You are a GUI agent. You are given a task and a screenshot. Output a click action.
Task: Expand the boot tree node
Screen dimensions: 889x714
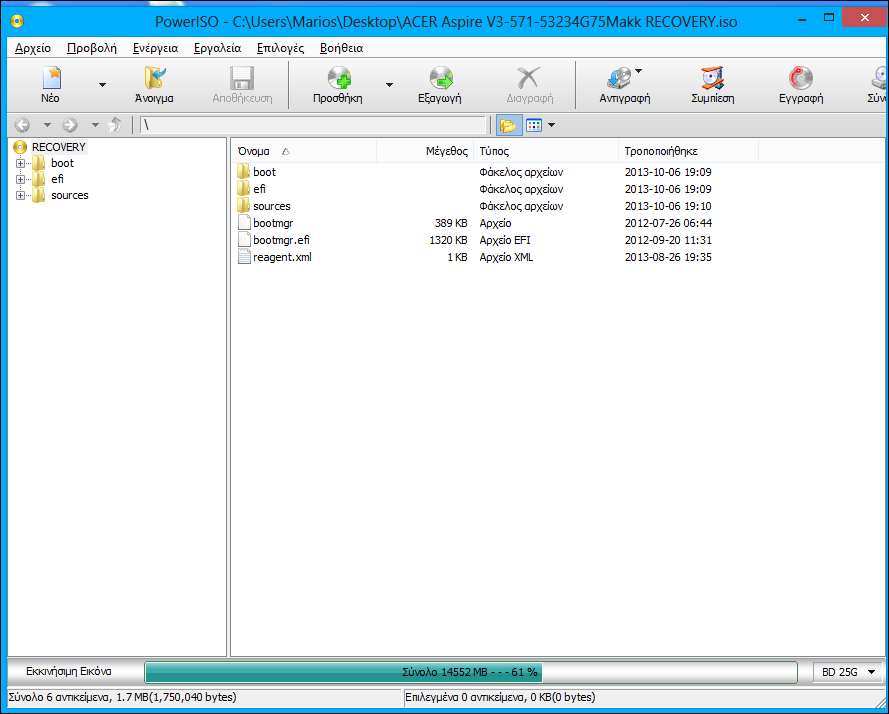(x=20, y=163)
